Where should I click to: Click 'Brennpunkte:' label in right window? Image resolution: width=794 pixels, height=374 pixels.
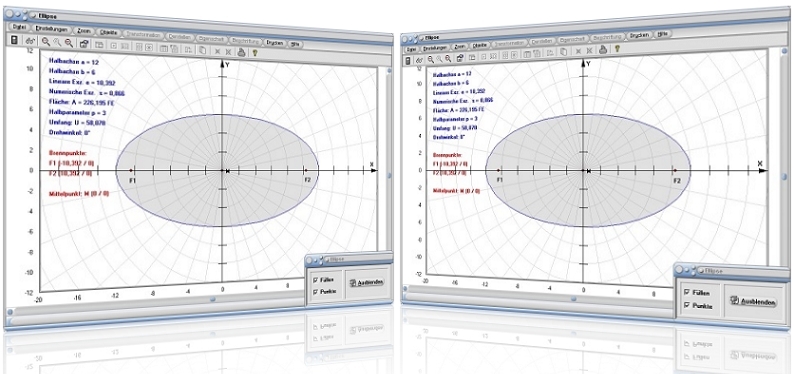(449, 154)
